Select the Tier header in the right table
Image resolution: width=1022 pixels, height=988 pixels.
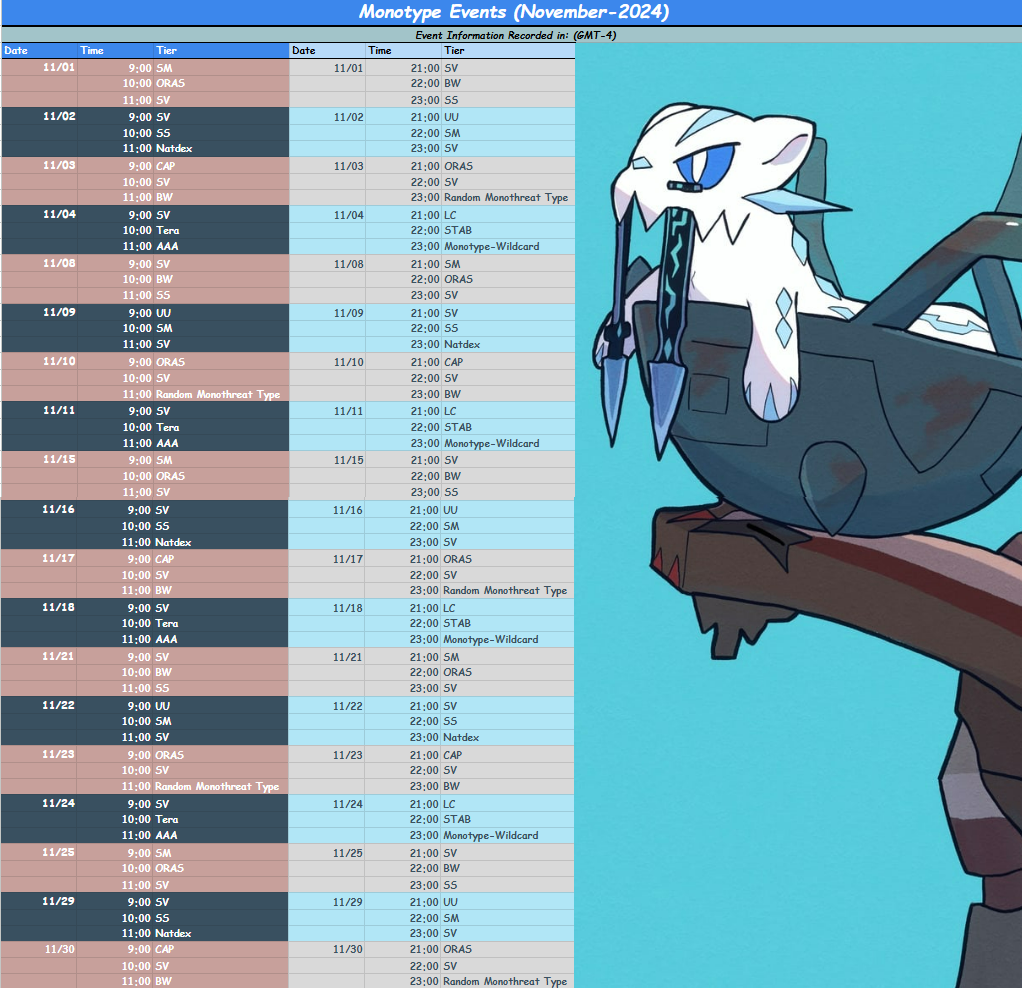pos(508,51)
